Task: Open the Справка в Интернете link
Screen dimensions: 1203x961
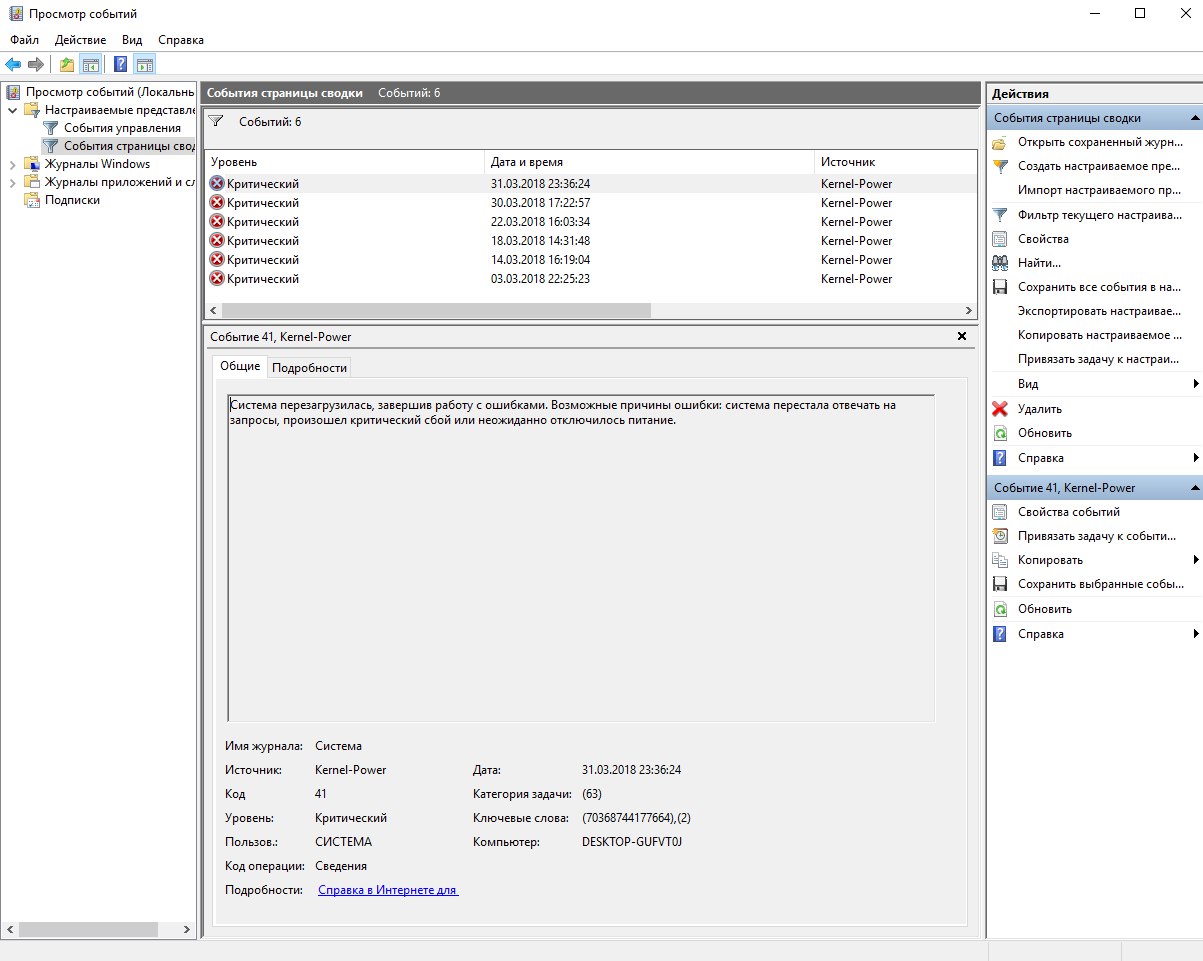Action: tap(388, 890)
